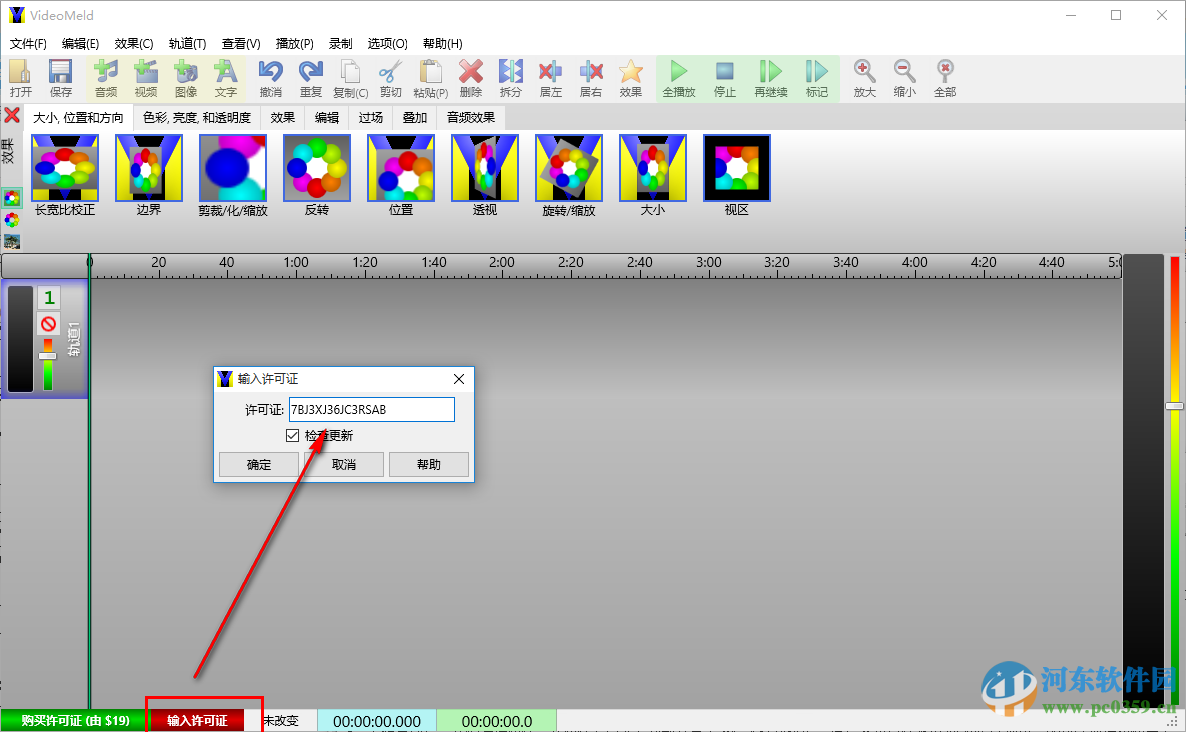Open the 播放(P) menu

(x=294, y=44)
